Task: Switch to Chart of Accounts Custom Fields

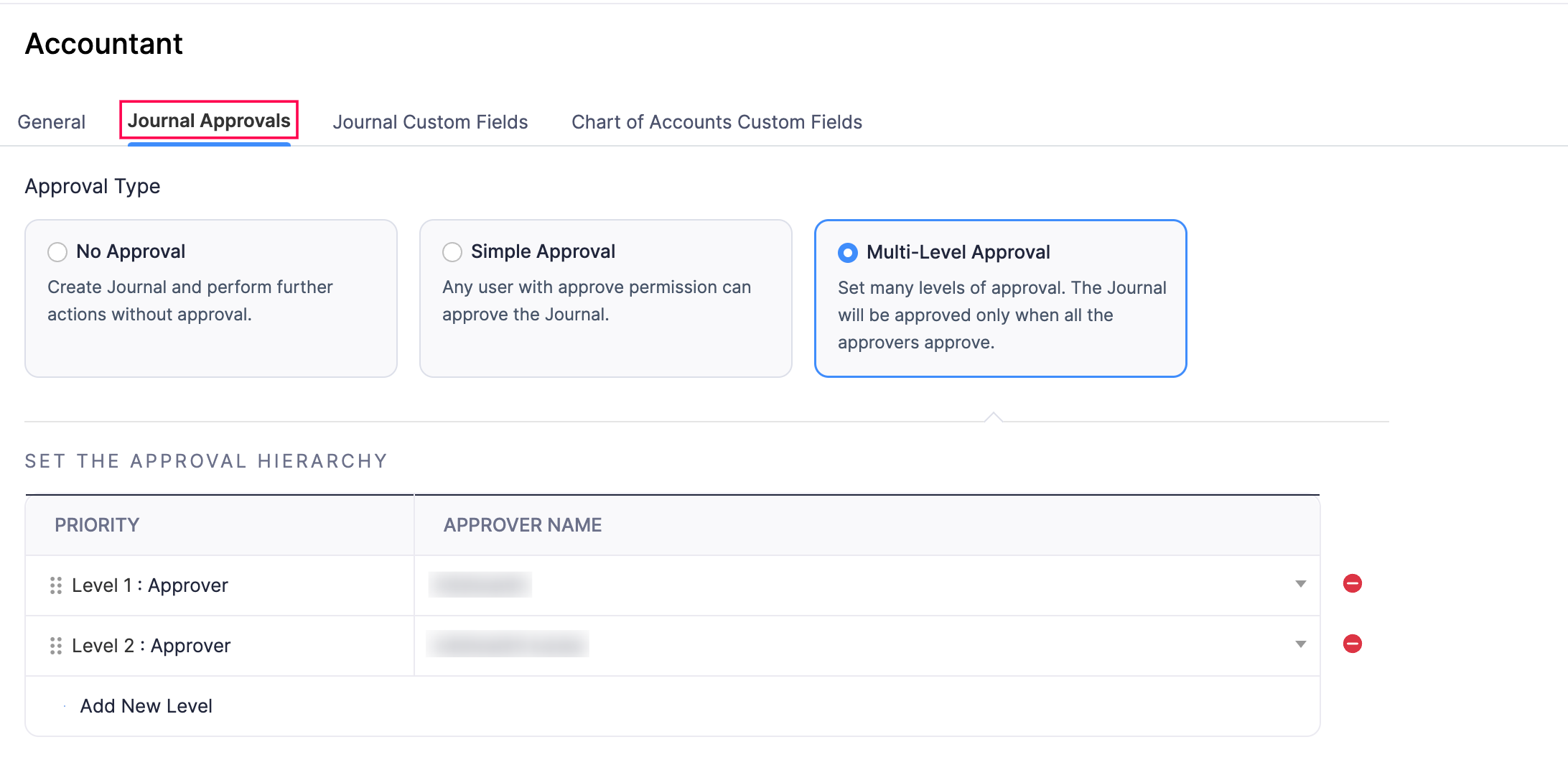Action: 717,121
